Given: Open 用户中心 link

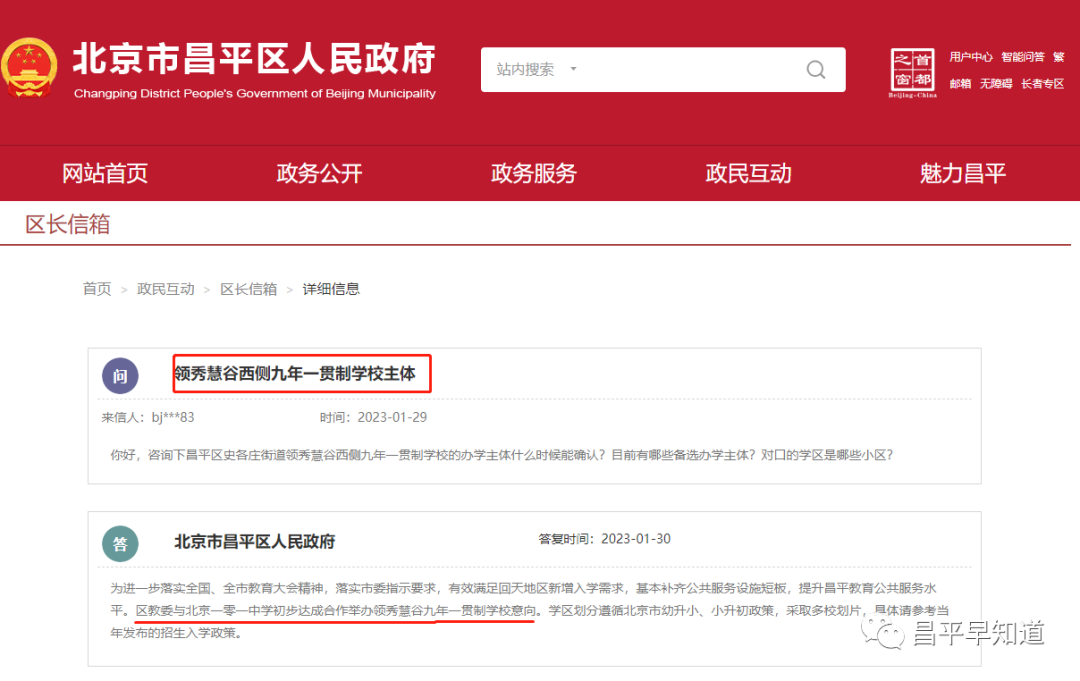Looking at the screenshot, I should [970, 57].
